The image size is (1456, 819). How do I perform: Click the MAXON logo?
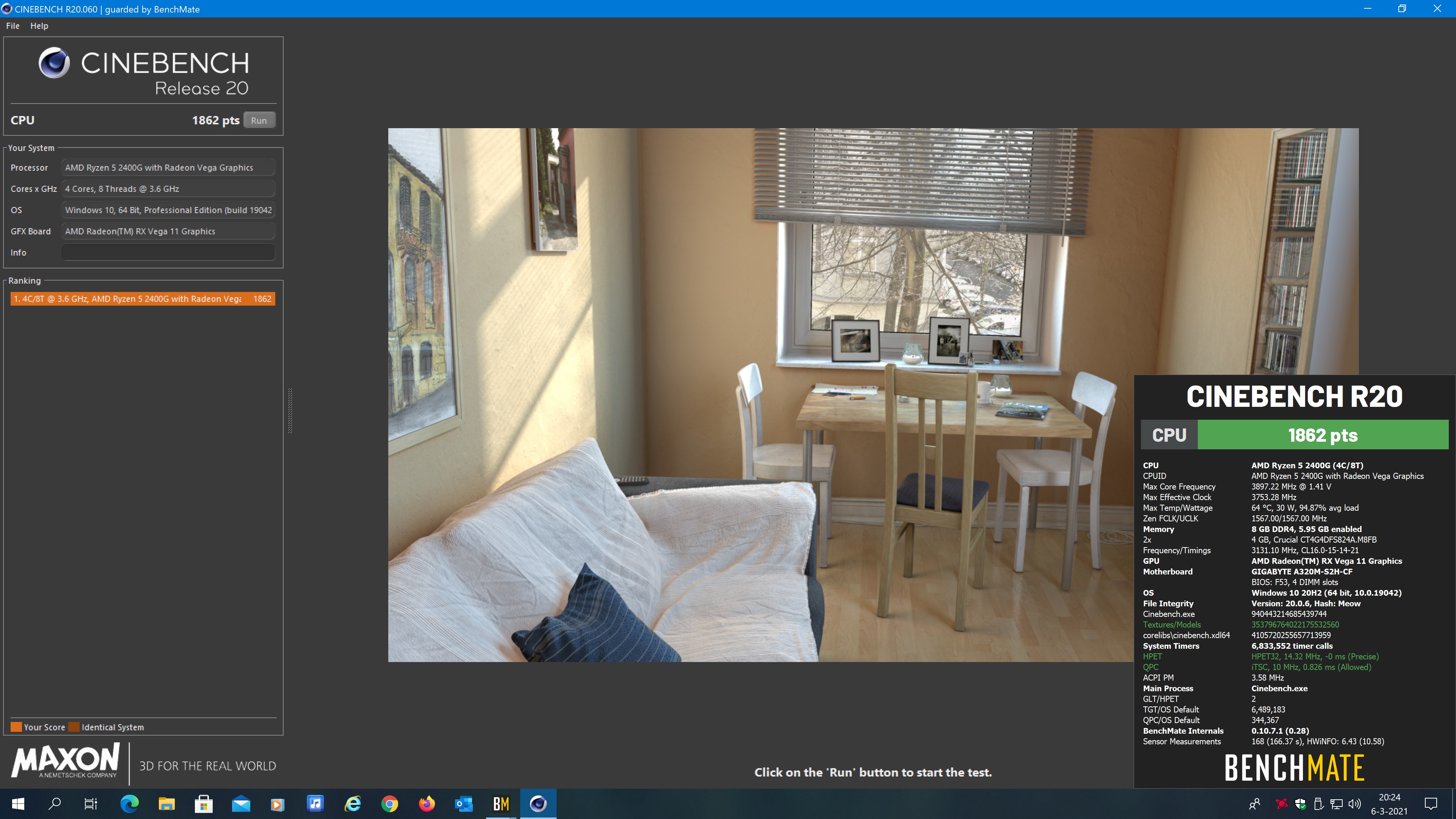point(66,761)
